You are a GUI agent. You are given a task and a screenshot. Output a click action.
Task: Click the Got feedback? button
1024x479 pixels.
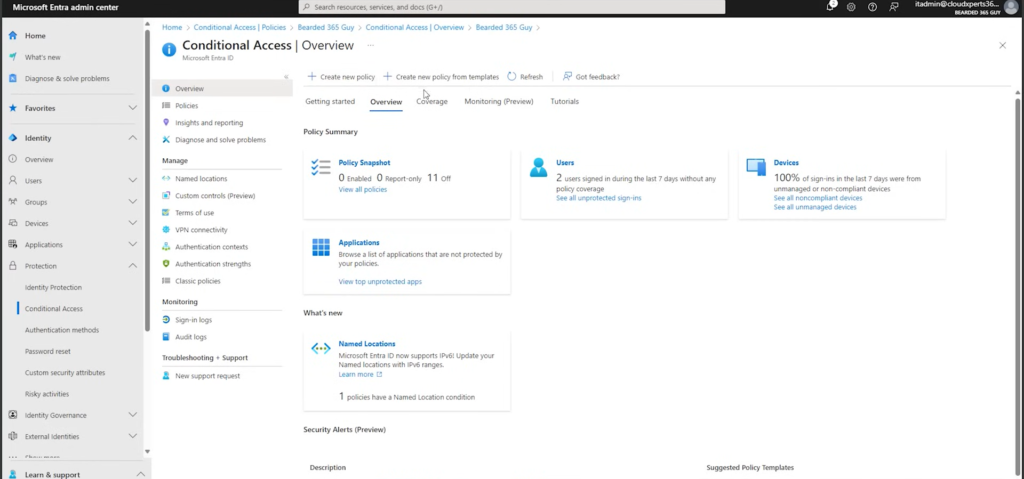point(591,76)
